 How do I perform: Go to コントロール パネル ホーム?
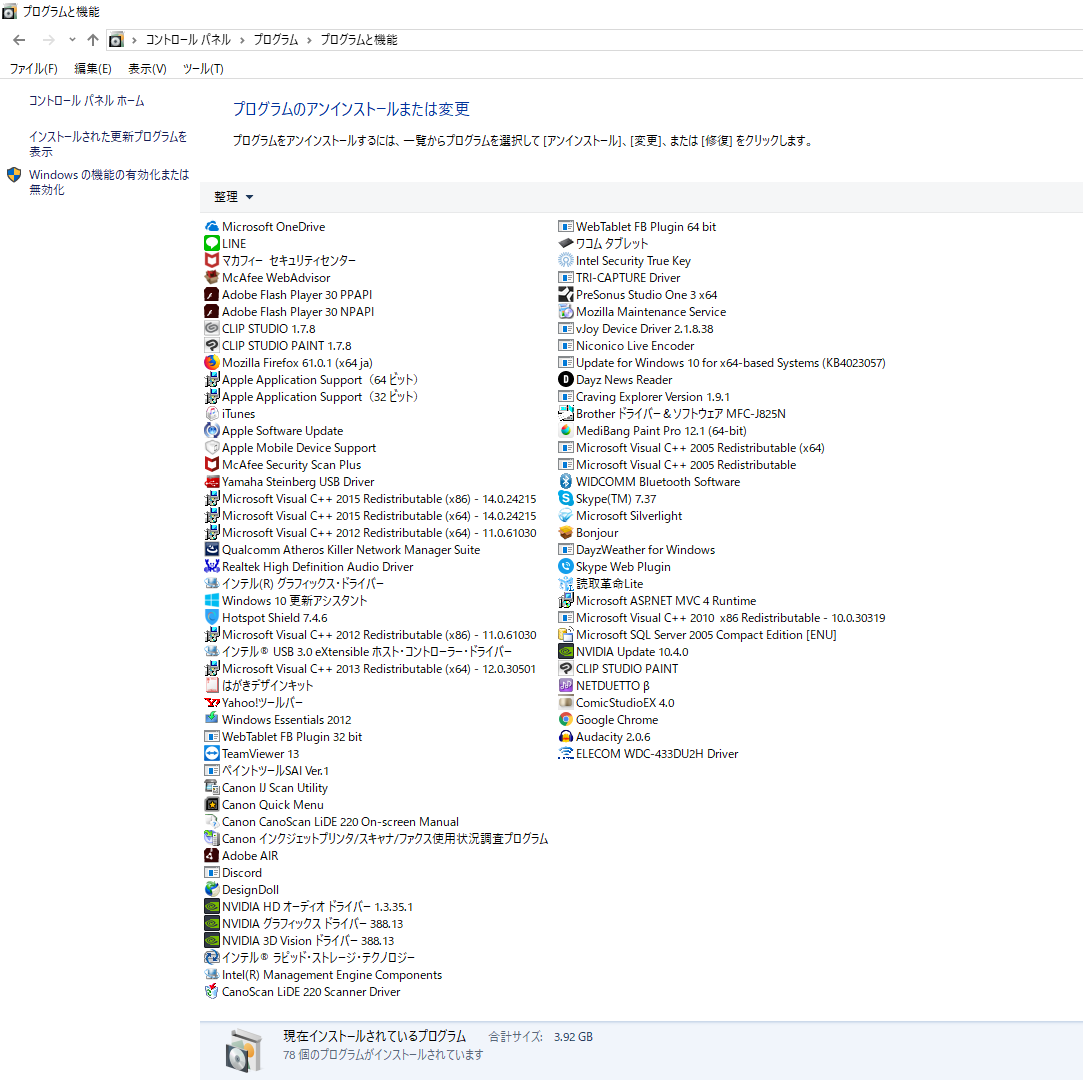86,101
